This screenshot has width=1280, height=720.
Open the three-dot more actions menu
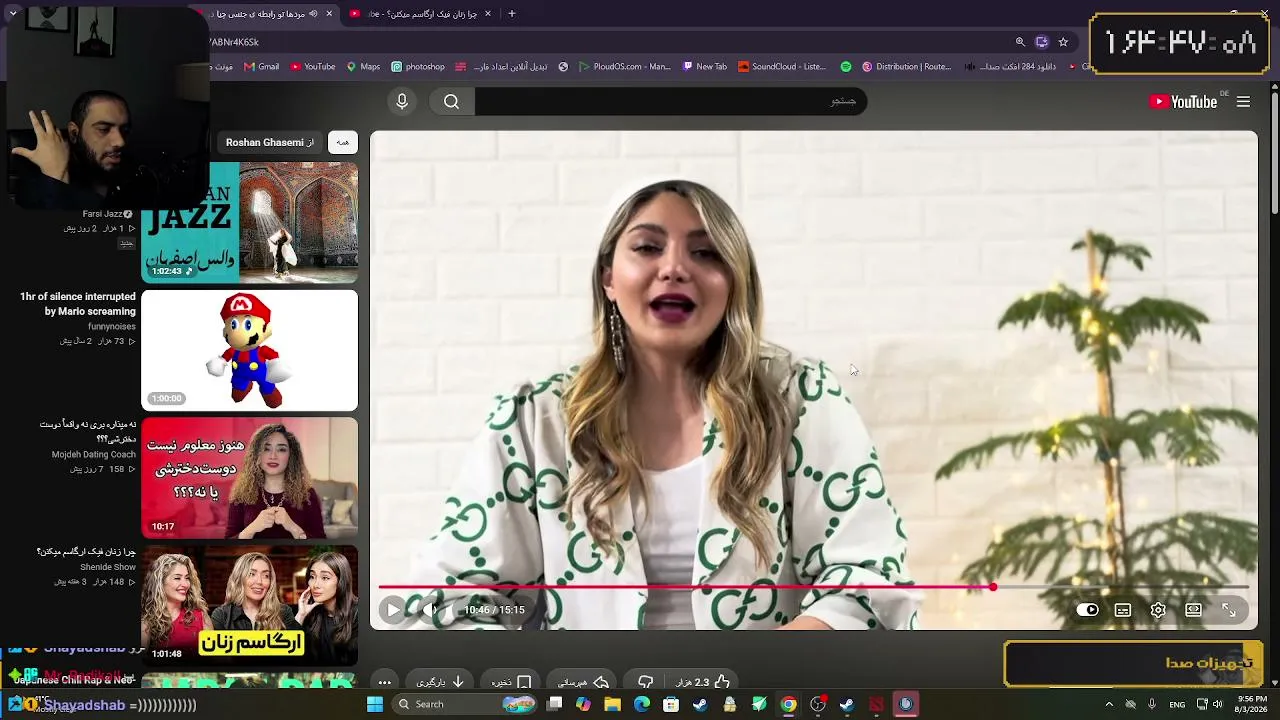point(384,682)
